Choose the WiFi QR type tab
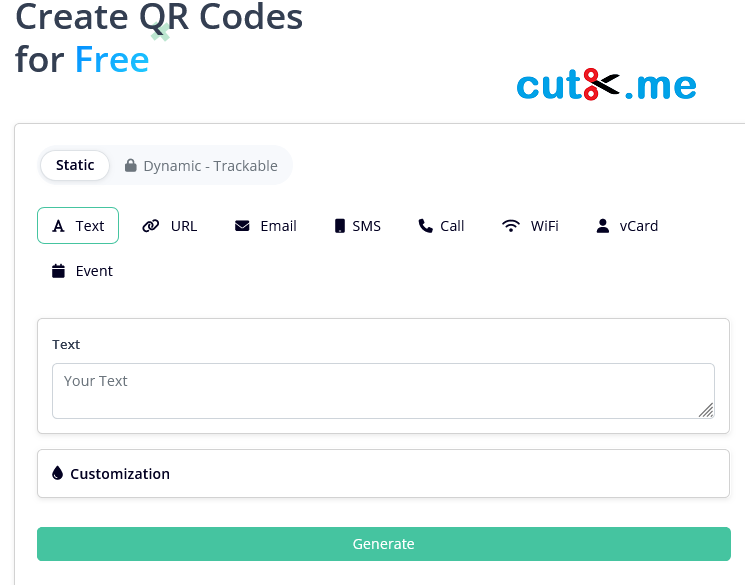Image resolution: width=745 pixels, height=585 pixels. 530,226
